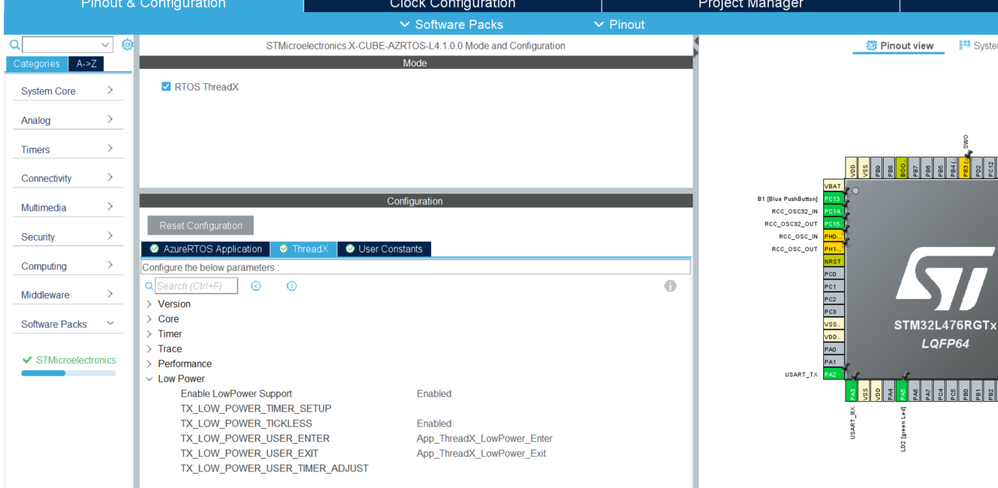Show parameter info icon
Screen dimensions: 998x488
coord(670,286)
